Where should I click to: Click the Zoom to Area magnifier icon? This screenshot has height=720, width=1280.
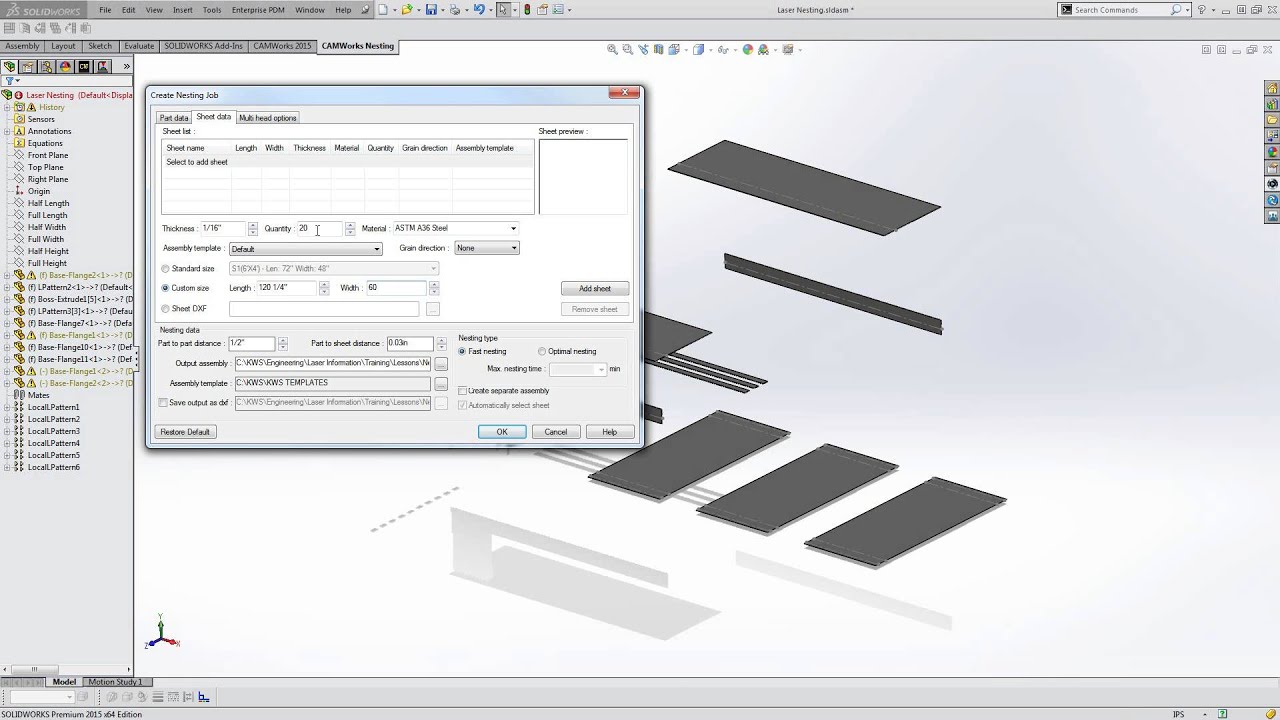click(x=628, y=49)
